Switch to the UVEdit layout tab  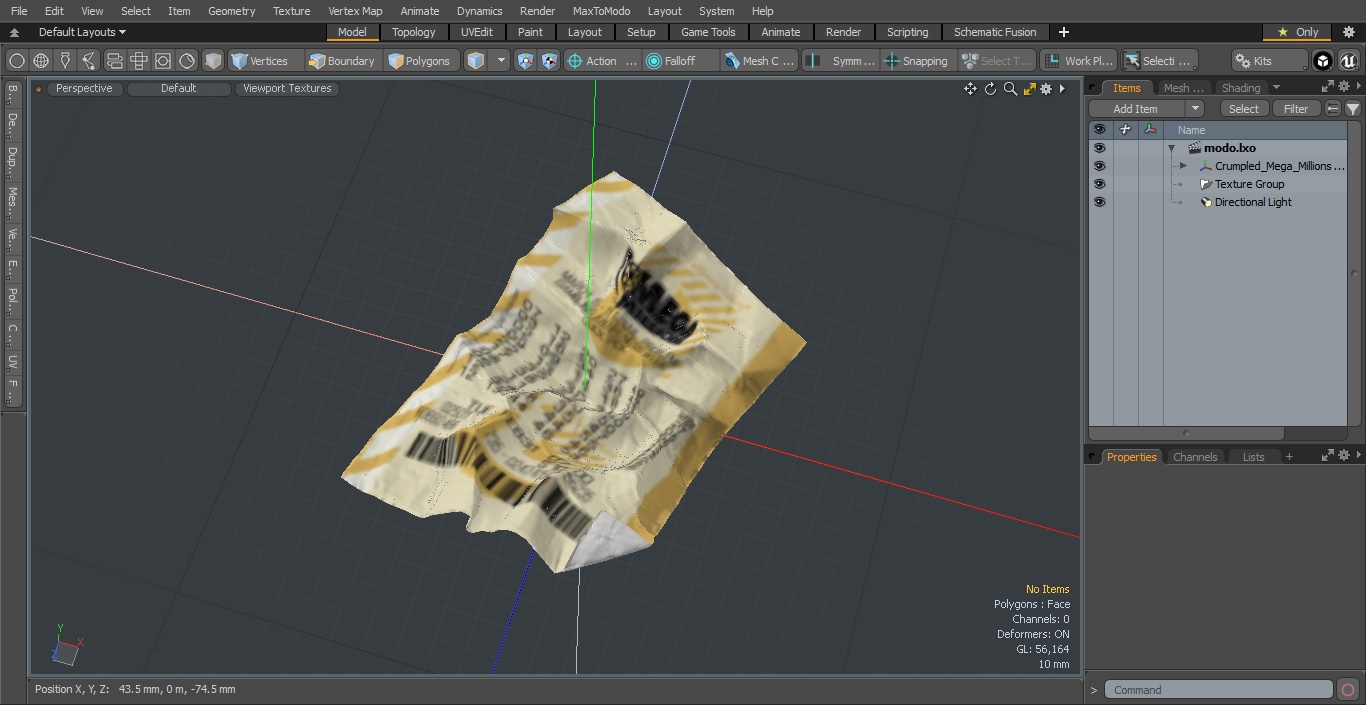[x=477, y=32]
